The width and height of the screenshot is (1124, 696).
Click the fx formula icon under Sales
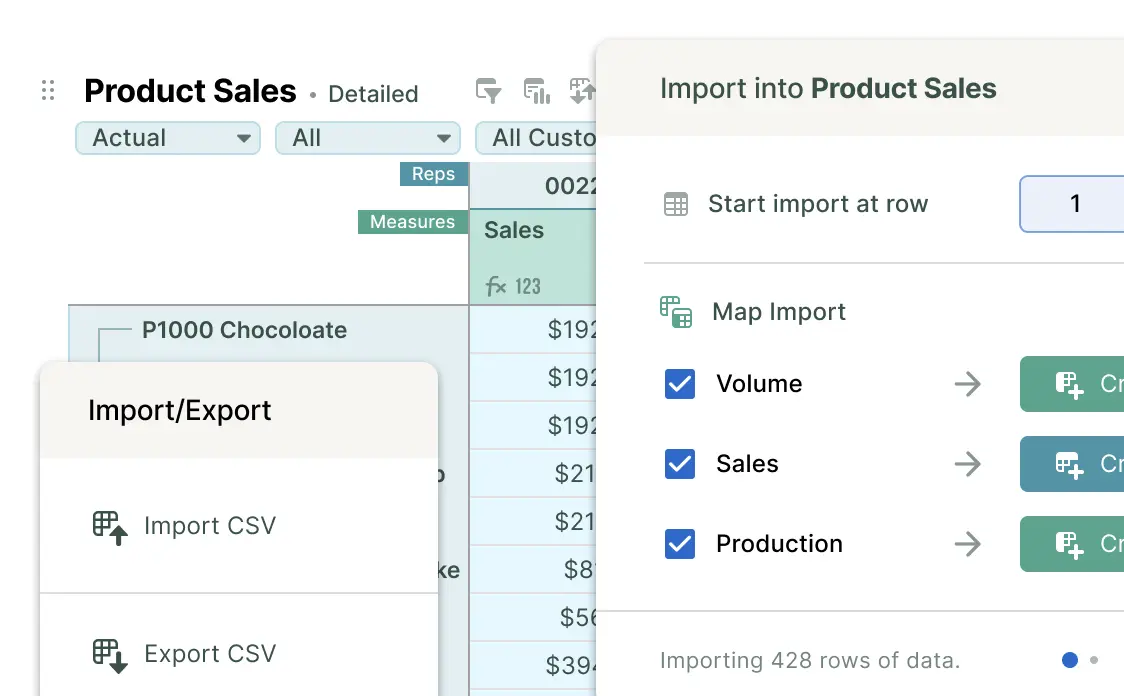(x=496, y=287)
